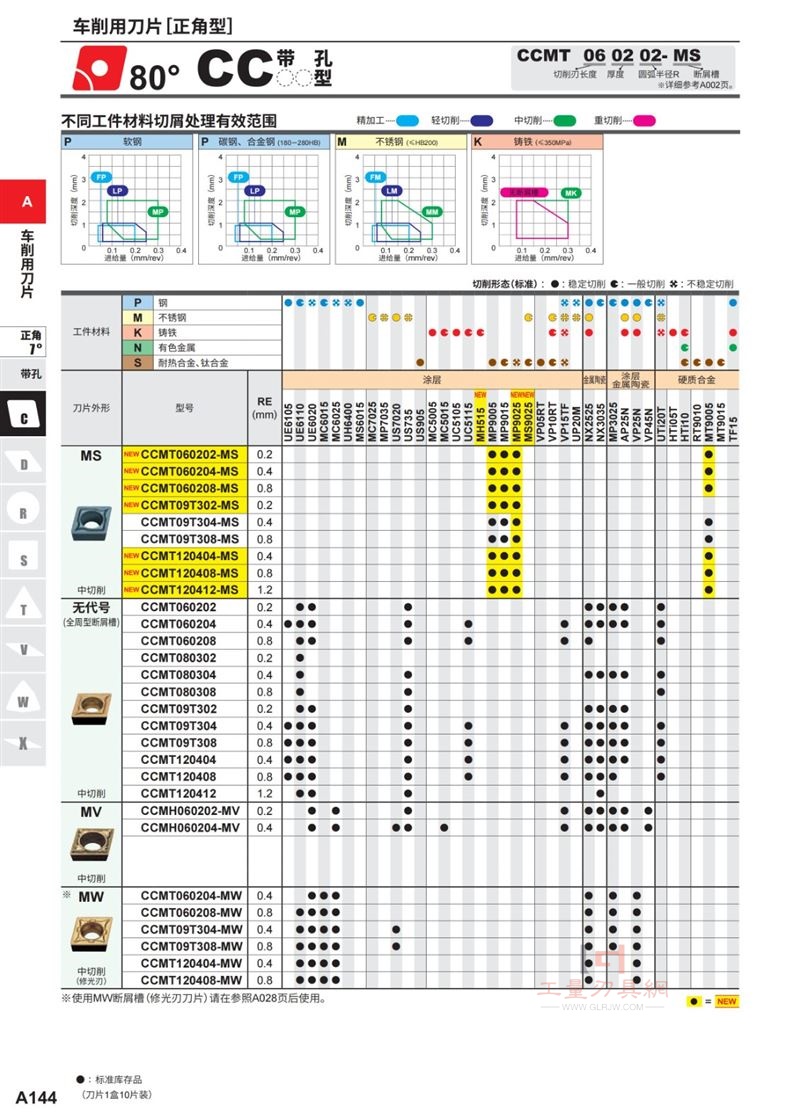Click the 硬质合金 column group header
Viewport: 800px width, 1120px height.
(x=697, y=379)
